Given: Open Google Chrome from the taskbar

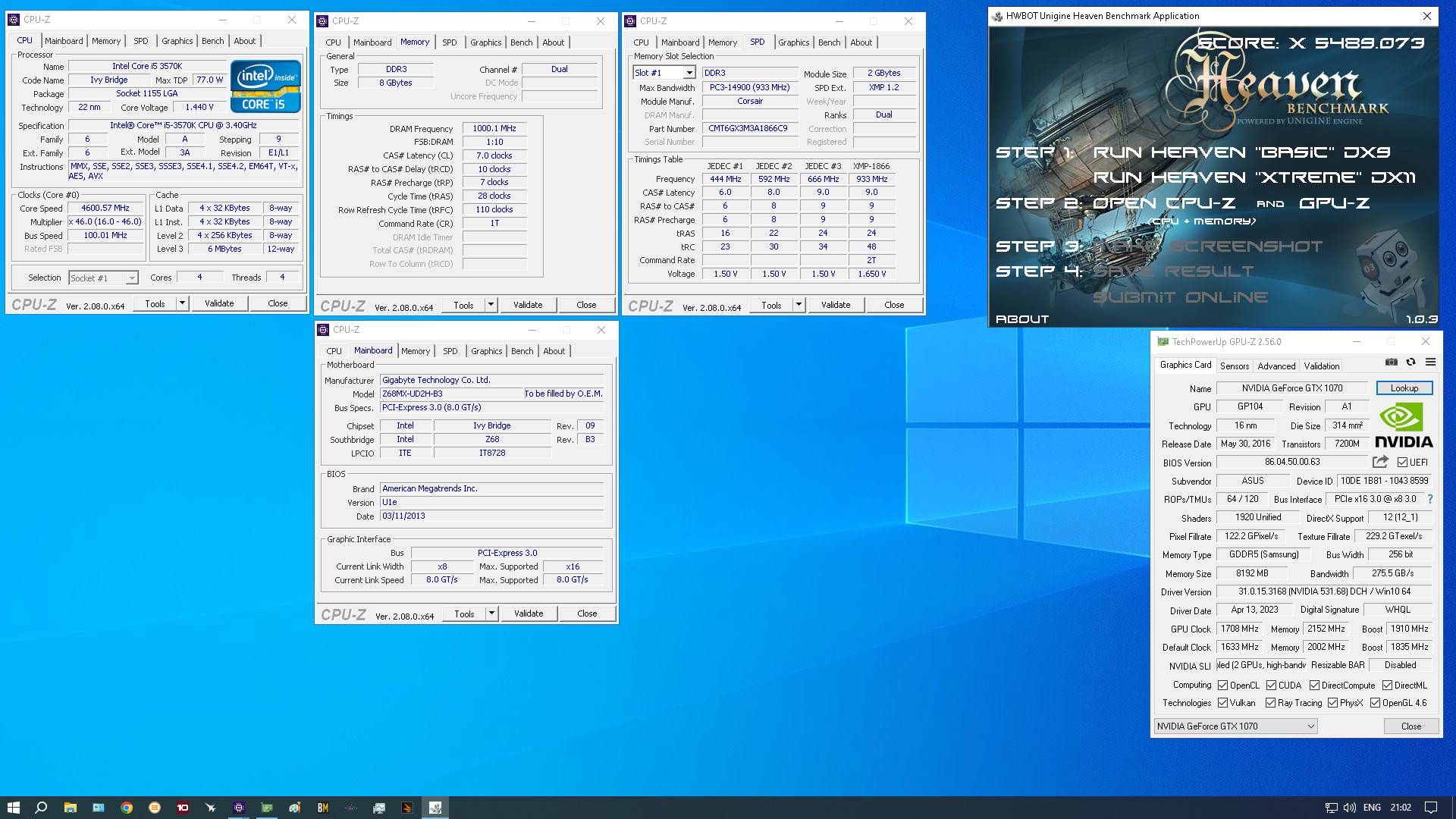Looking at the screenshot, I should pyautogui.click(x=127, y=808).
